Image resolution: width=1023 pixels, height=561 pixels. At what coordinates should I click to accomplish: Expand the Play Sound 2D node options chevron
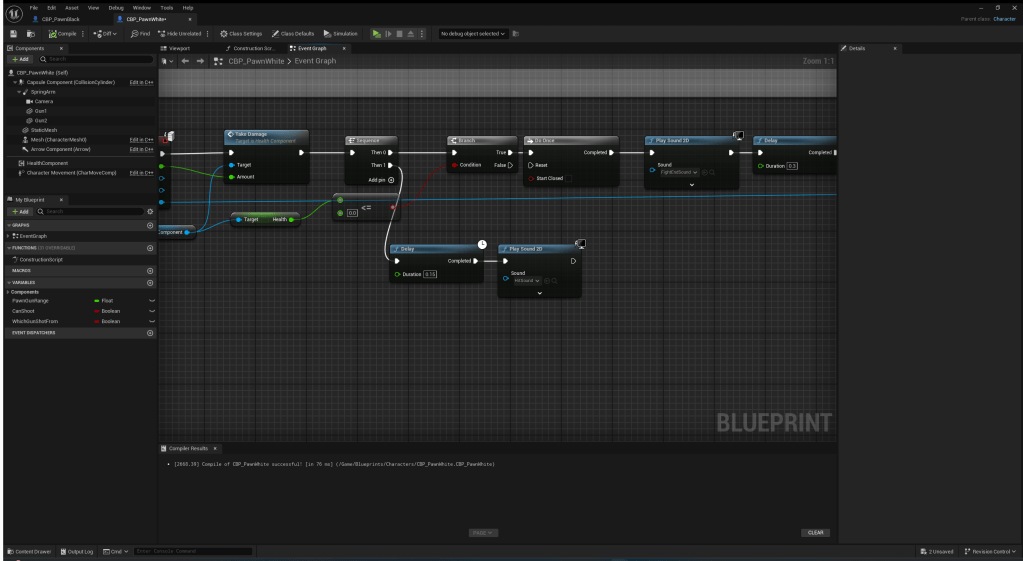[691, 185]
